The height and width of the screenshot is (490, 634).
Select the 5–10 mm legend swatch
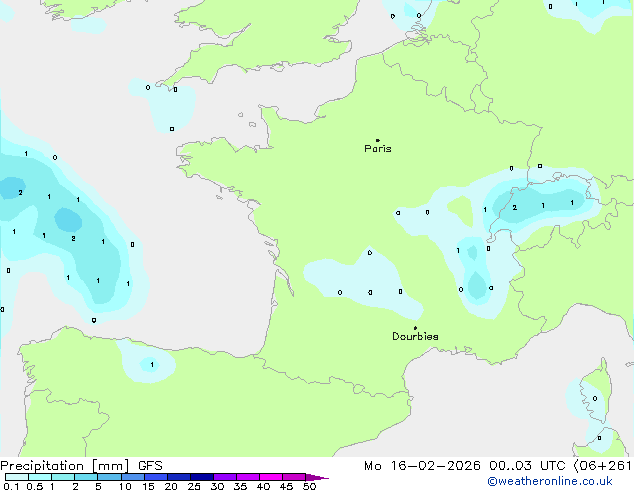(109, 477)
